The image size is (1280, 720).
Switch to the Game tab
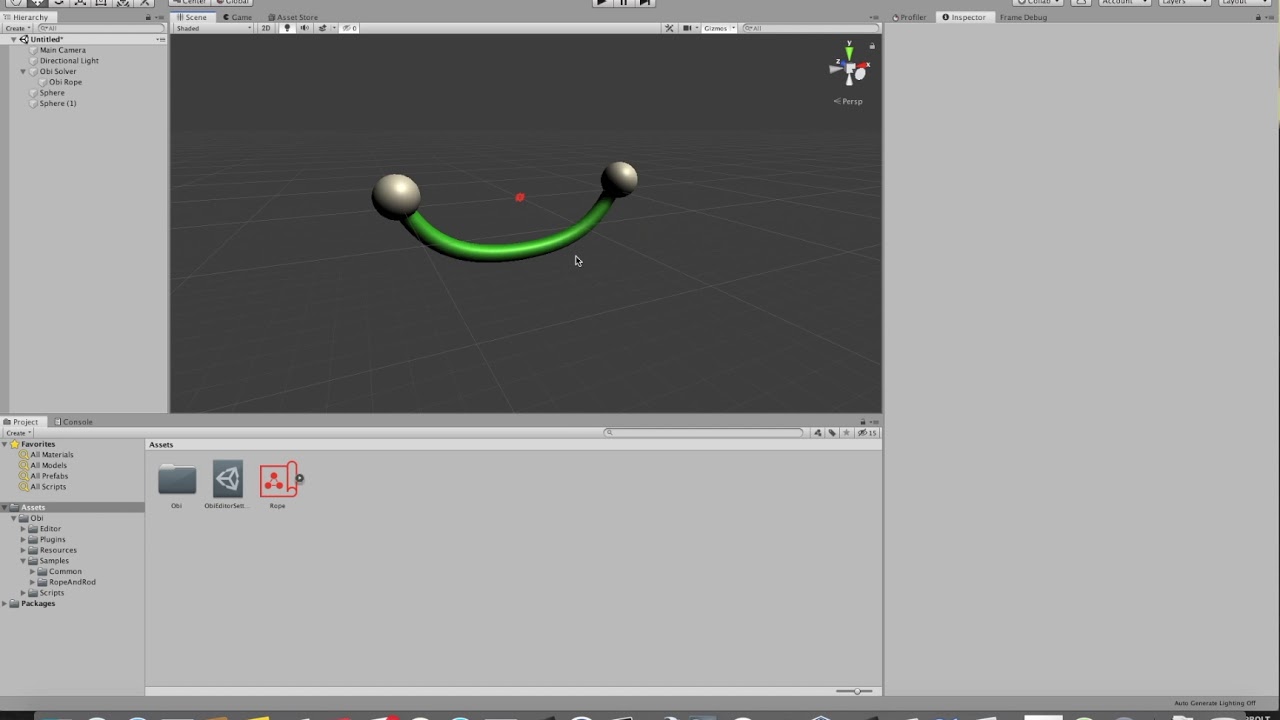click(237, 17)
